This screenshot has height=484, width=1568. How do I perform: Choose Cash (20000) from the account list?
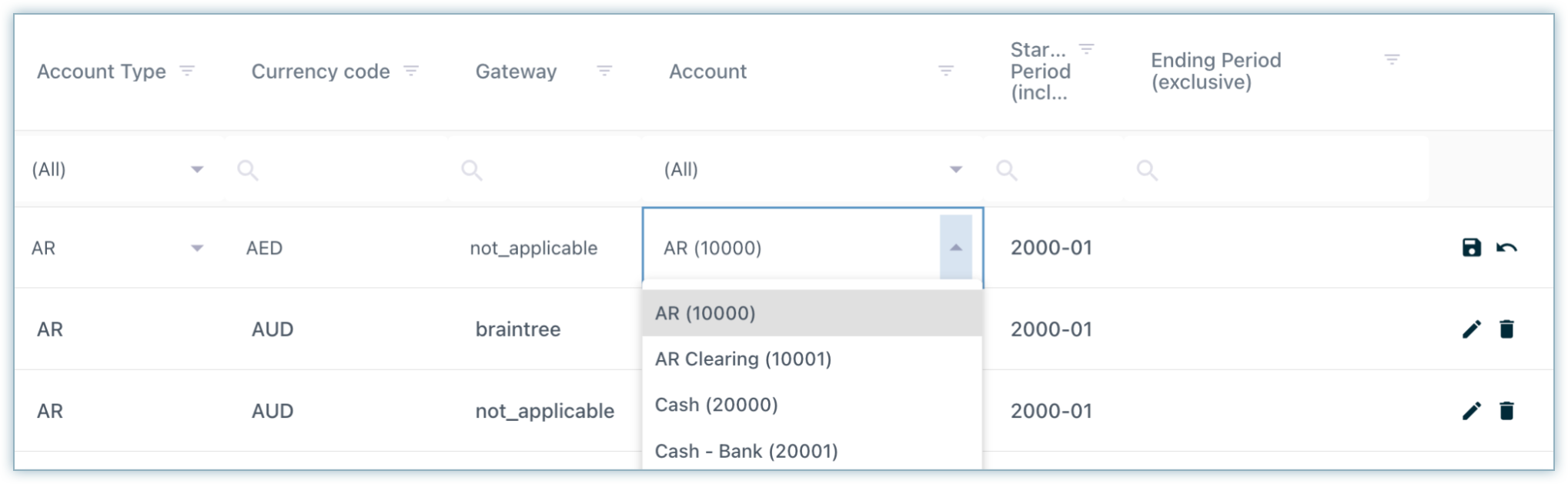[x=716, y=405]
